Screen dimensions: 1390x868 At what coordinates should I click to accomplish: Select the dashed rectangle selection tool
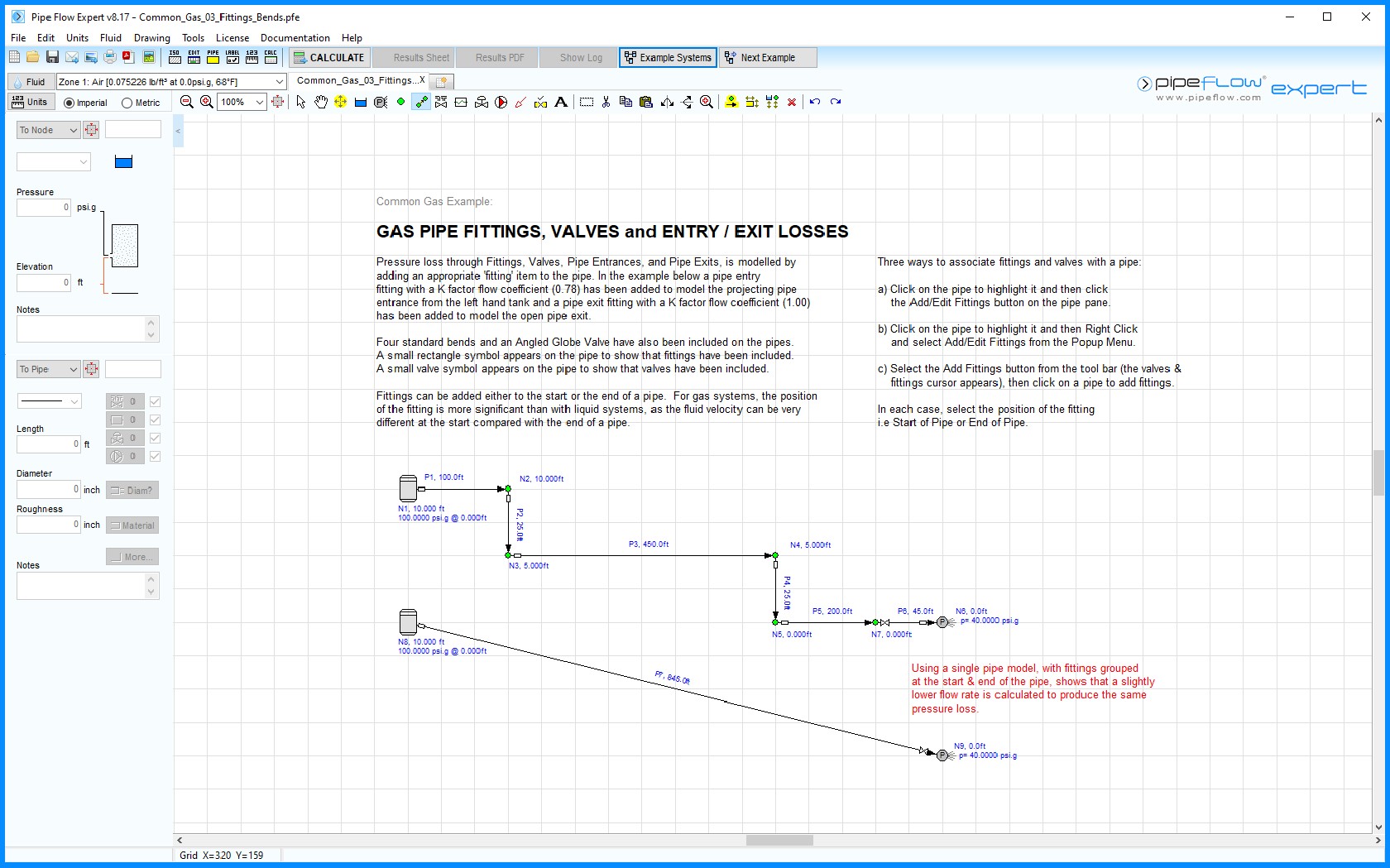(587, 102)
